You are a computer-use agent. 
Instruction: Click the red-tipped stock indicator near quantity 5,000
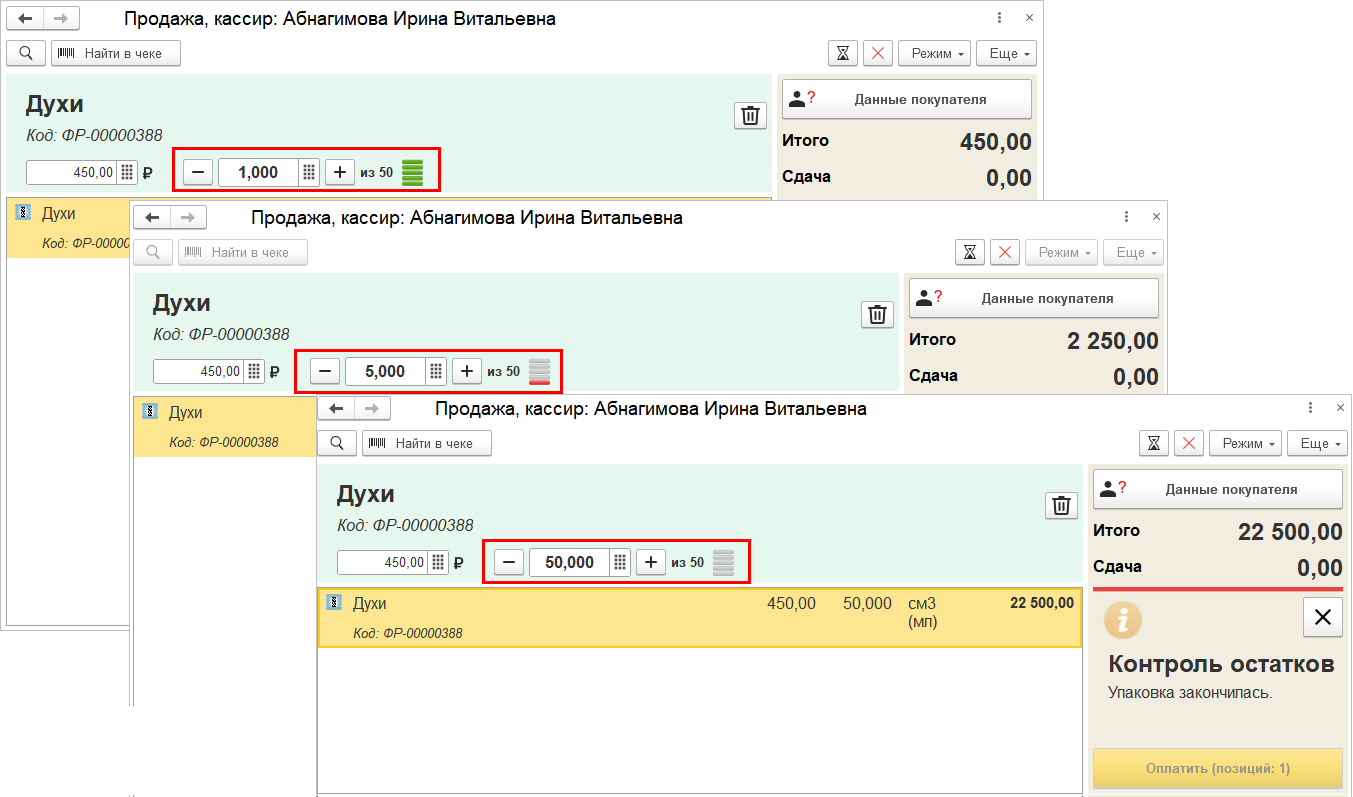(539, 371)
